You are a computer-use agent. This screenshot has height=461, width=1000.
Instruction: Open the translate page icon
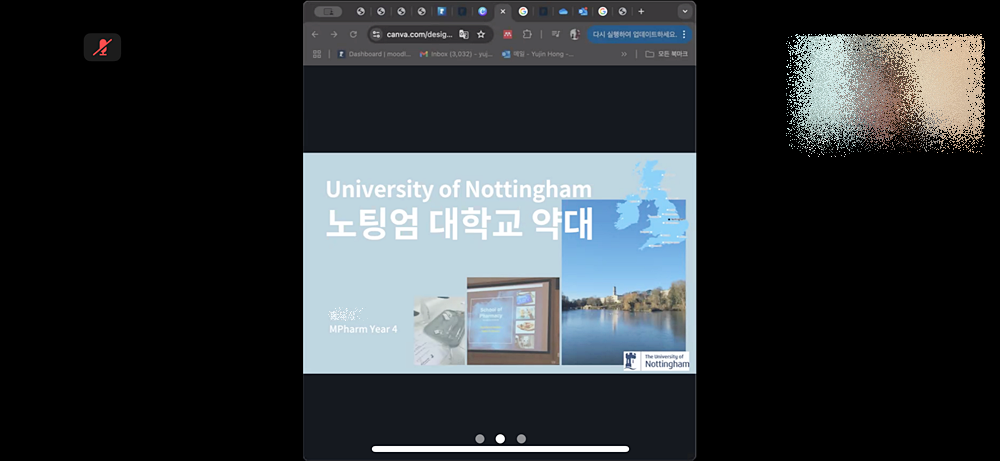464,34
